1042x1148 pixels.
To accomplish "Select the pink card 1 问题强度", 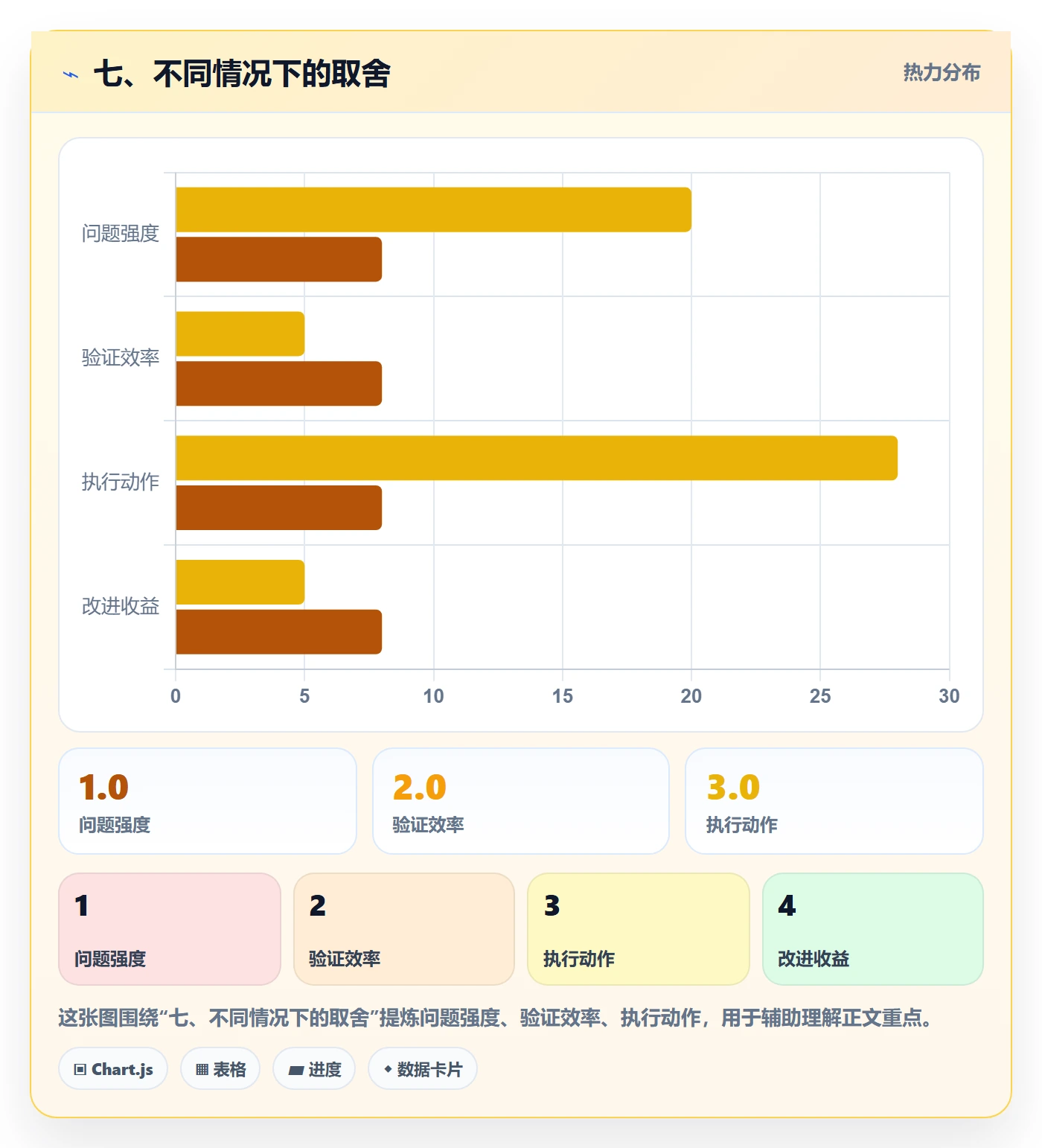I will click(170, 929).
